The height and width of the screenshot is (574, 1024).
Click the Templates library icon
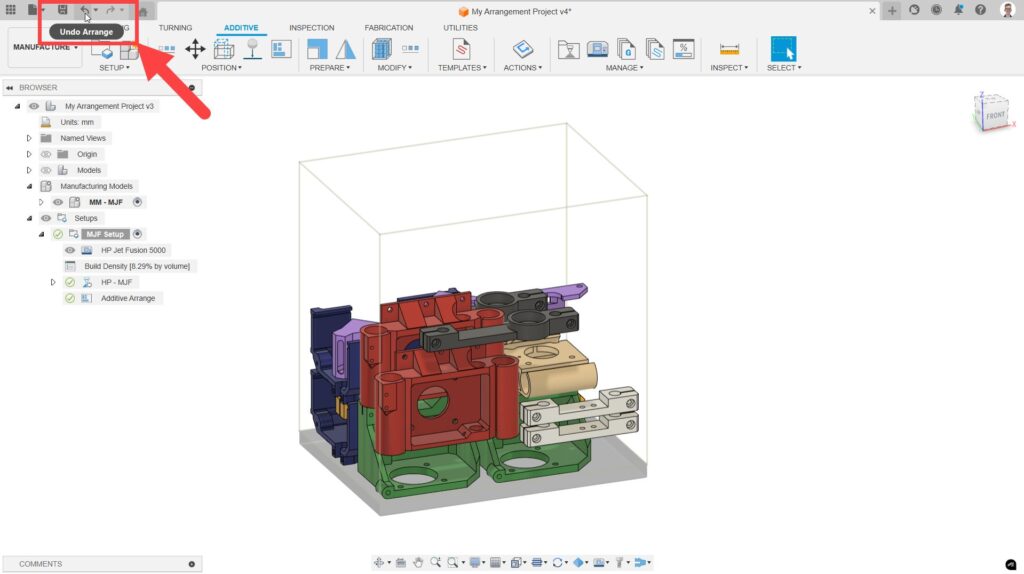[461, 49]
